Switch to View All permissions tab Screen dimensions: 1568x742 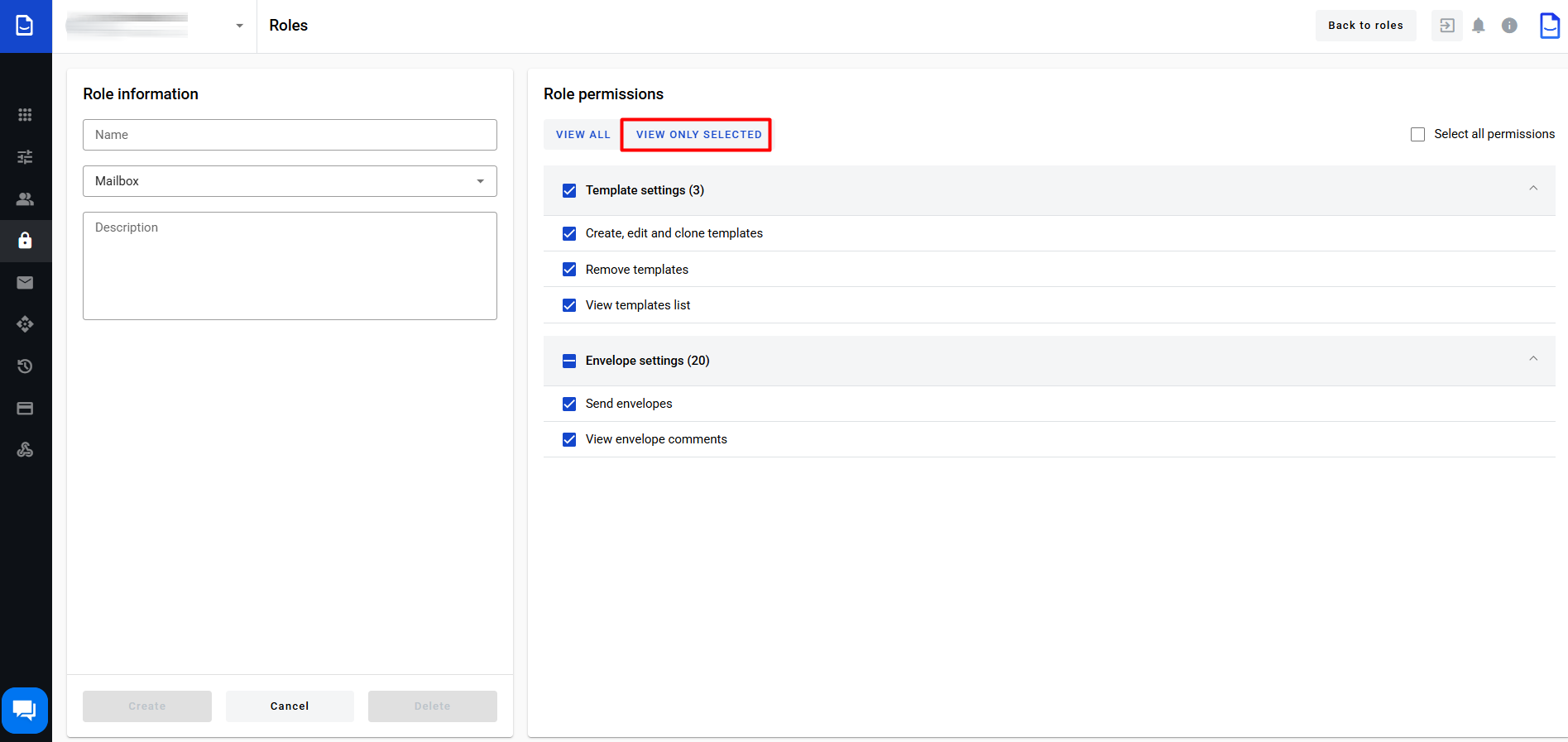point(583,135)
